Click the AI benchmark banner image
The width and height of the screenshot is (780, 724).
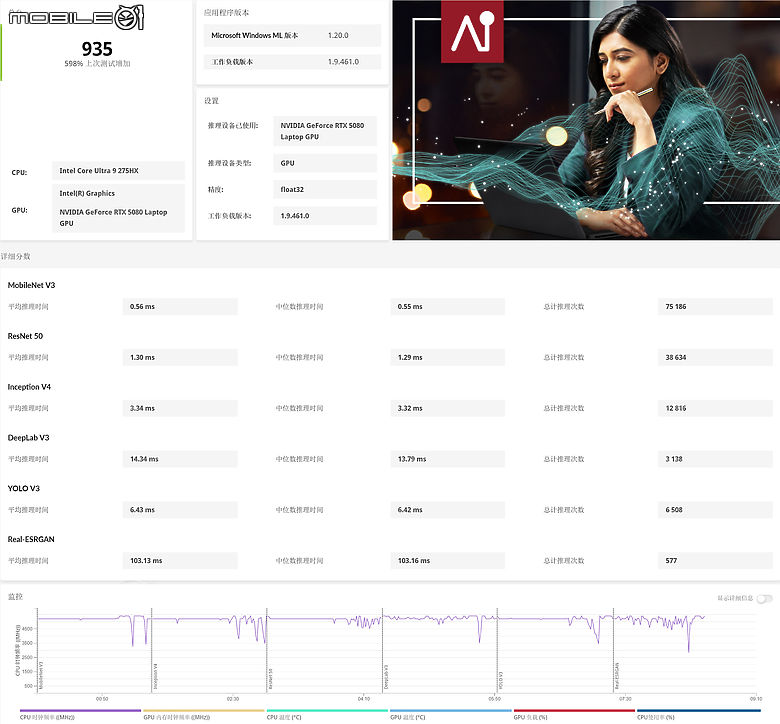[586, 120]
